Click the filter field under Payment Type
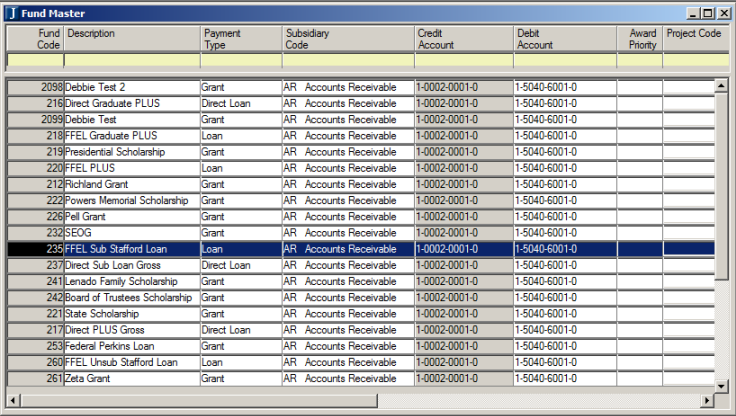Screen dimensions: 736x416 240,61
